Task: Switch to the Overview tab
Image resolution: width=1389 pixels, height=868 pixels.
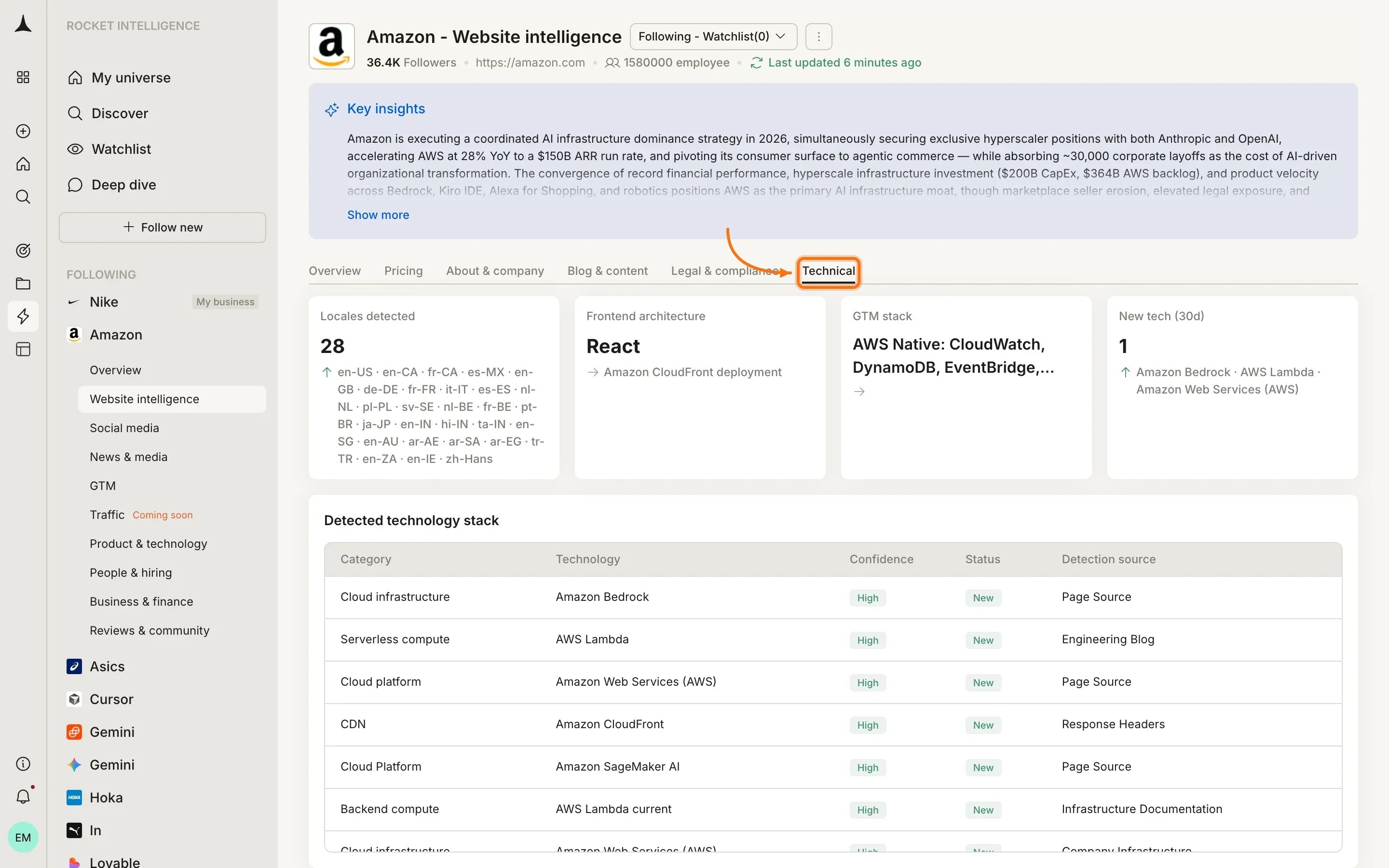Action: pos(335,271)
